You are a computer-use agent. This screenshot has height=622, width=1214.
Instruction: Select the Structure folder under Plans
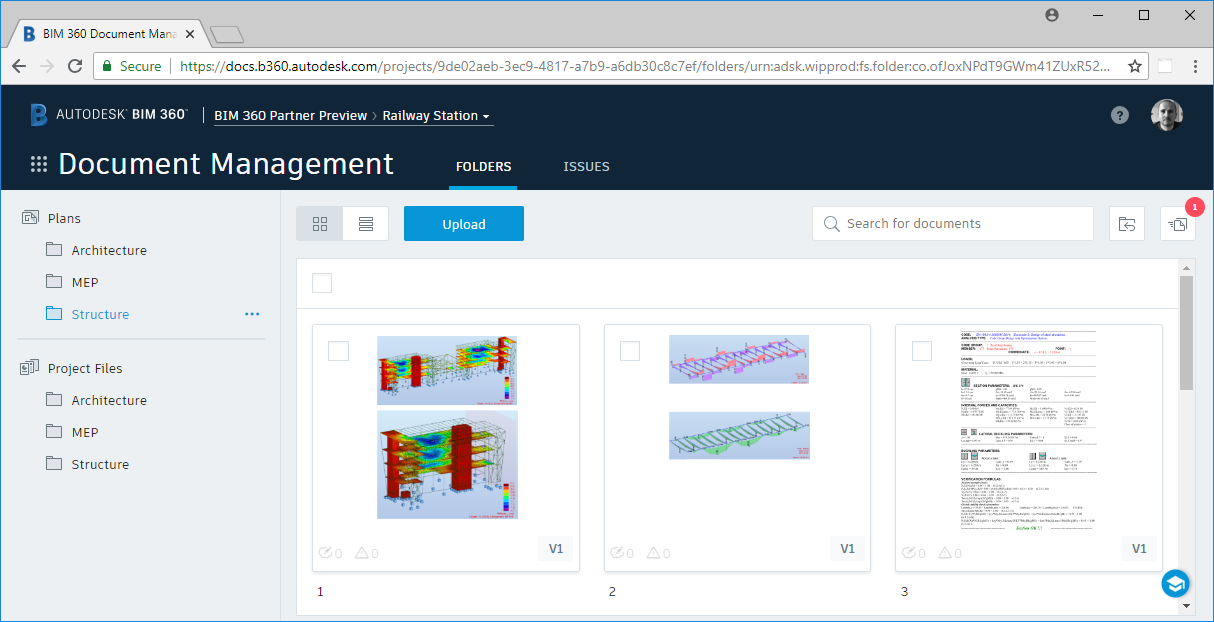[x=100, y=314]
